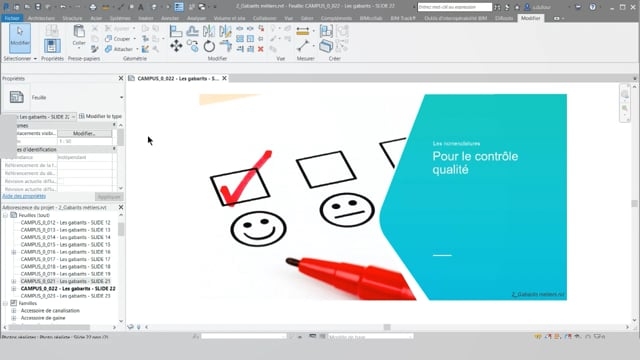The height and width of the screenshot is (360, 640).
Task: Open the Feuille type selector dropdown
Action: pos(121,98)
